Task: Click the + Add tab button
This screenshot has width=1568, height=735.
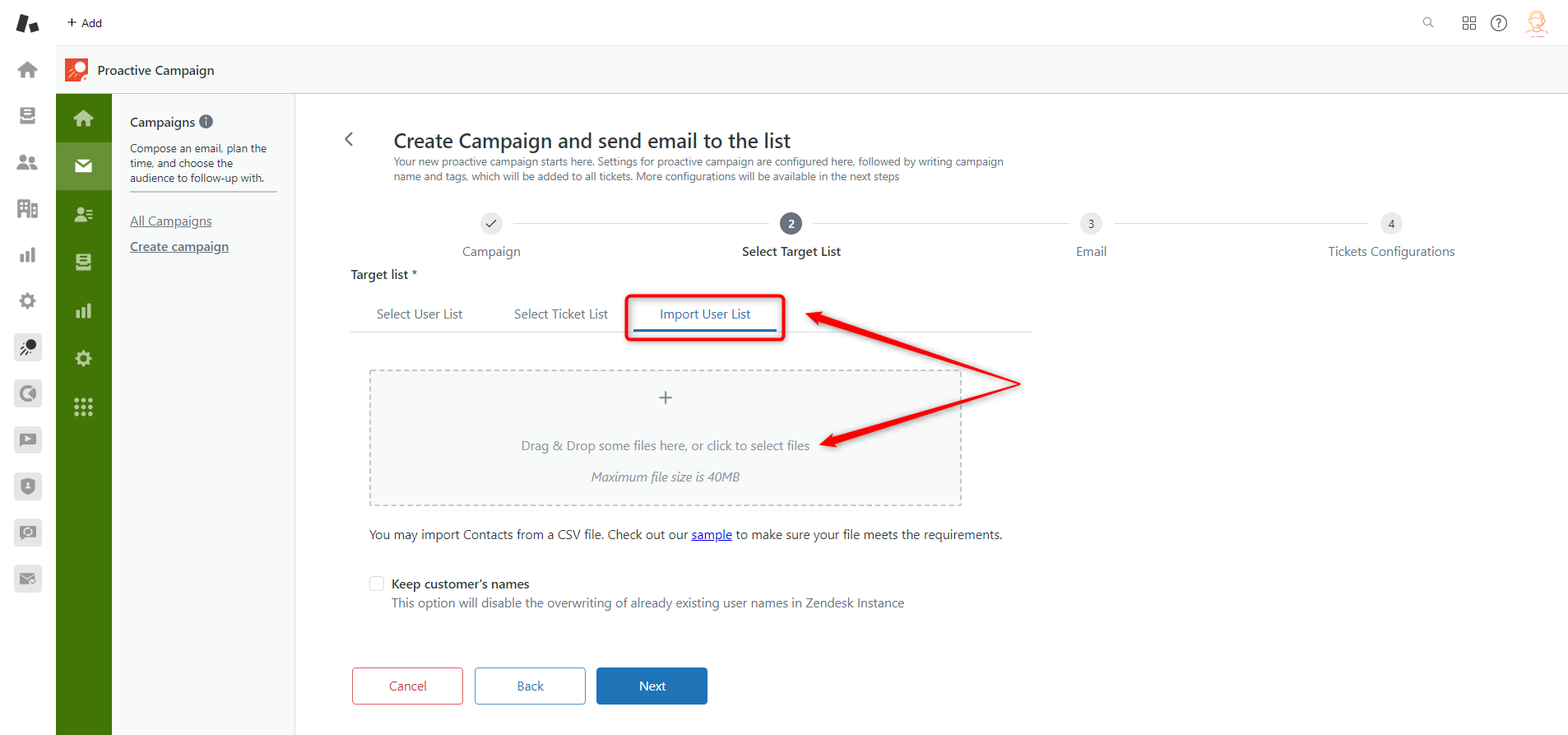Action: (x=85, y=23)
